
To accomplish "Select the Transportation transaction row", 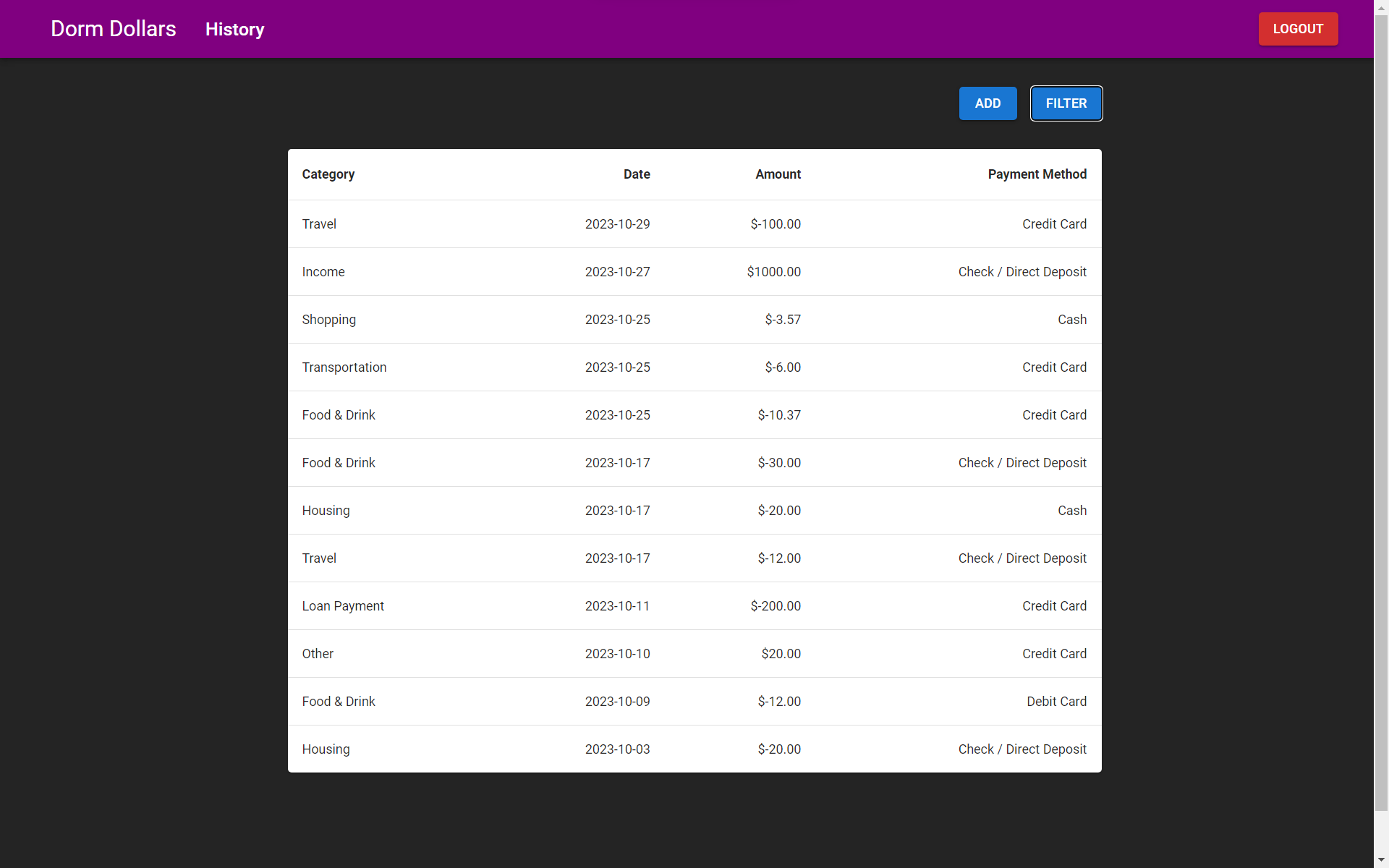I will 694,367.
